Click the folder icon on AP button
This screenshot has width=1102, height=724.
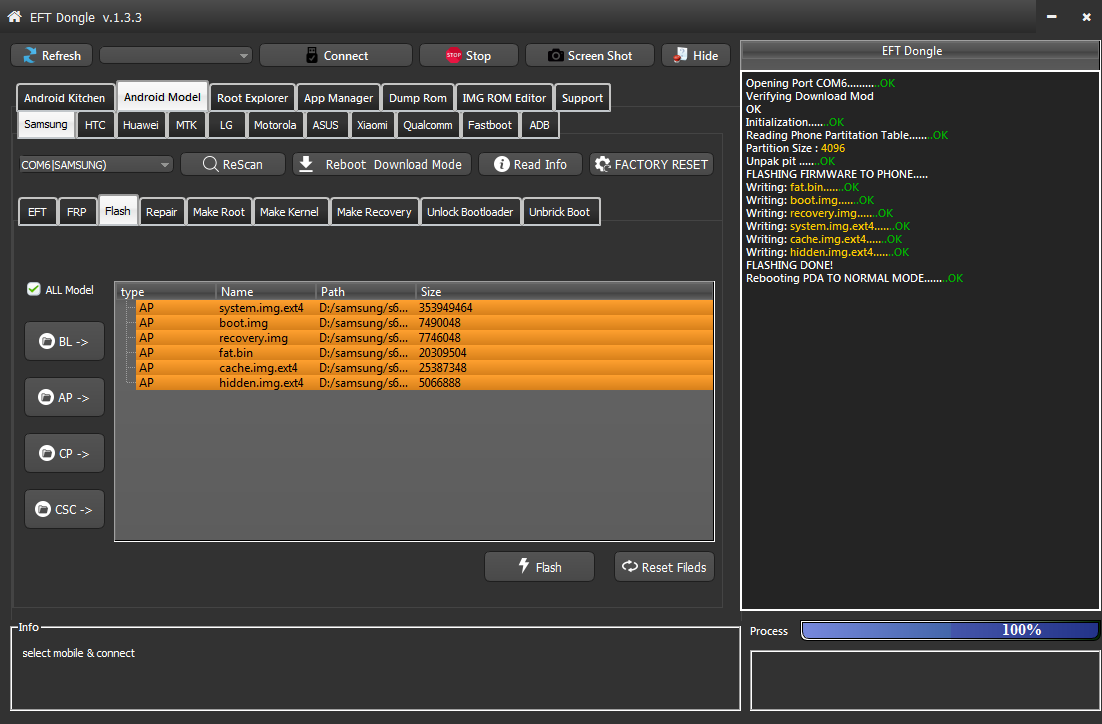tap(46, 397)
